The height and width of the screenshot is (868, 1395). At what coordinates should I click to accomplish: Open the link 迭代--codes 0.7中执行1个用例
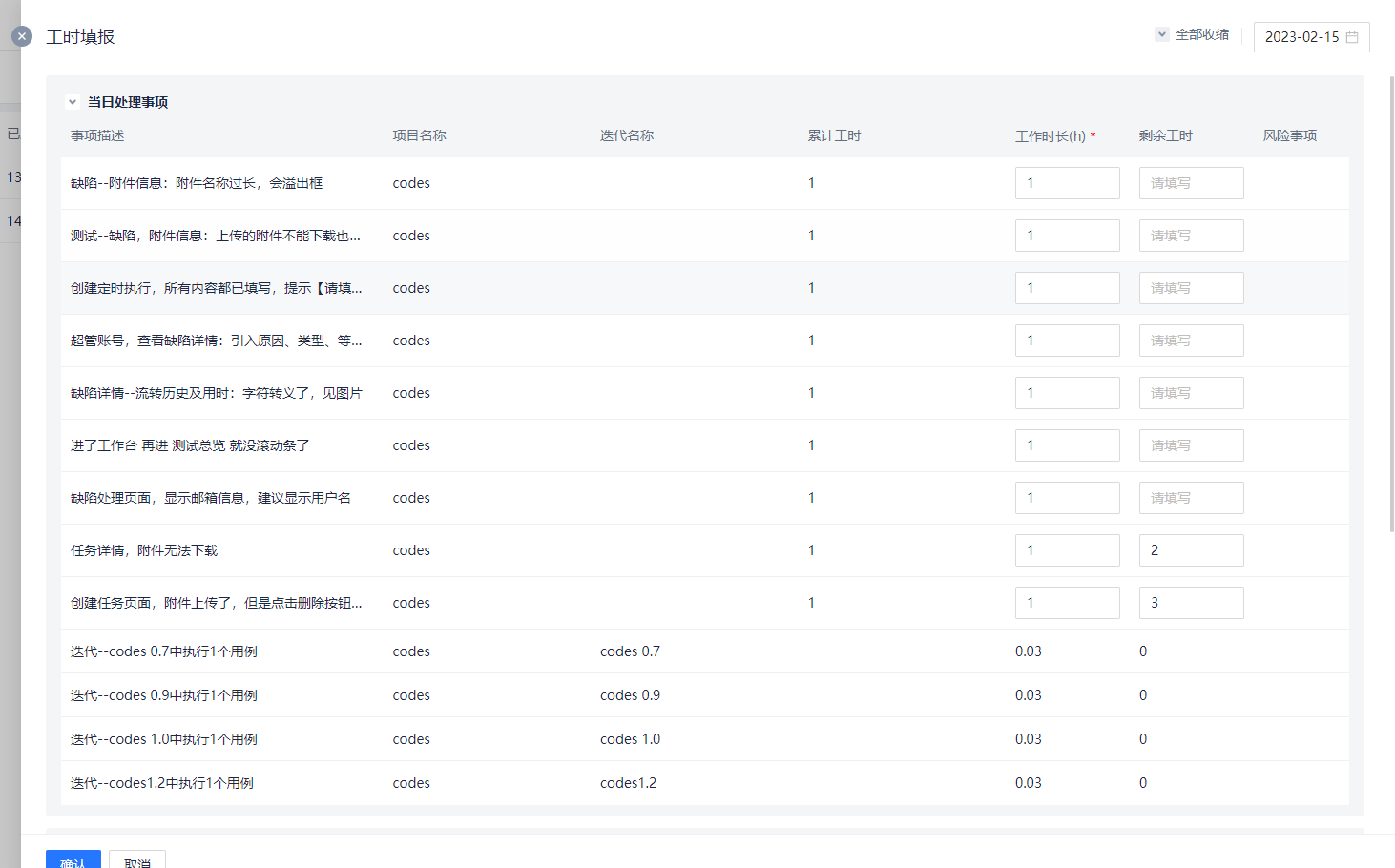pos(160,651)
